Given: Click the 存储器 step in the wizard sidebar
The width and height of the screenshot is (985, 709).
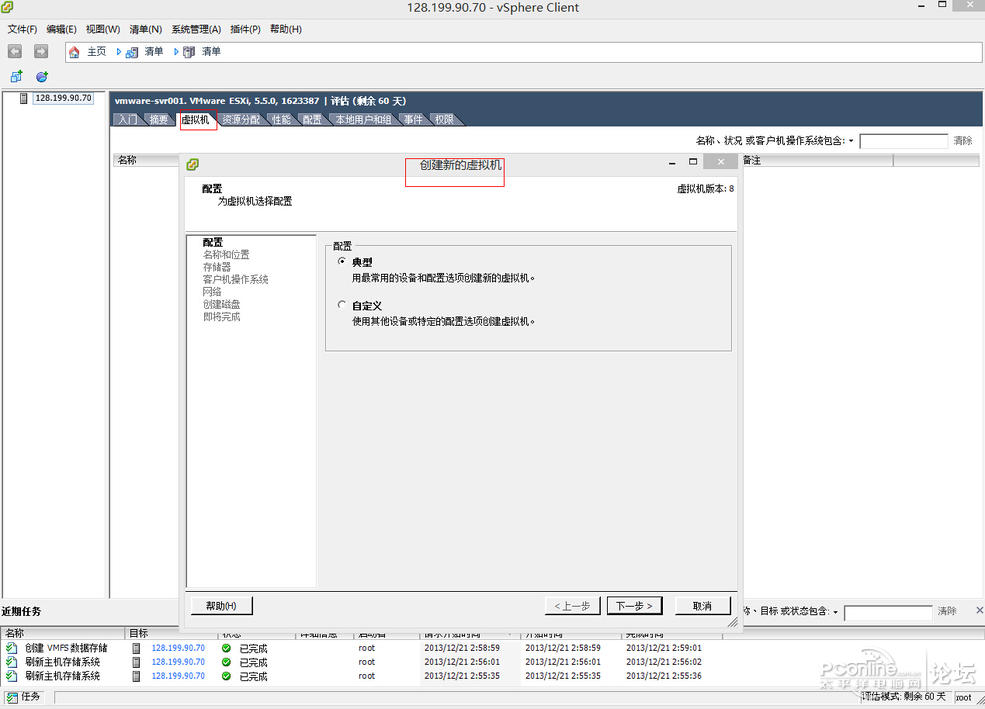Looking at the screenshot, I should 217,267.
